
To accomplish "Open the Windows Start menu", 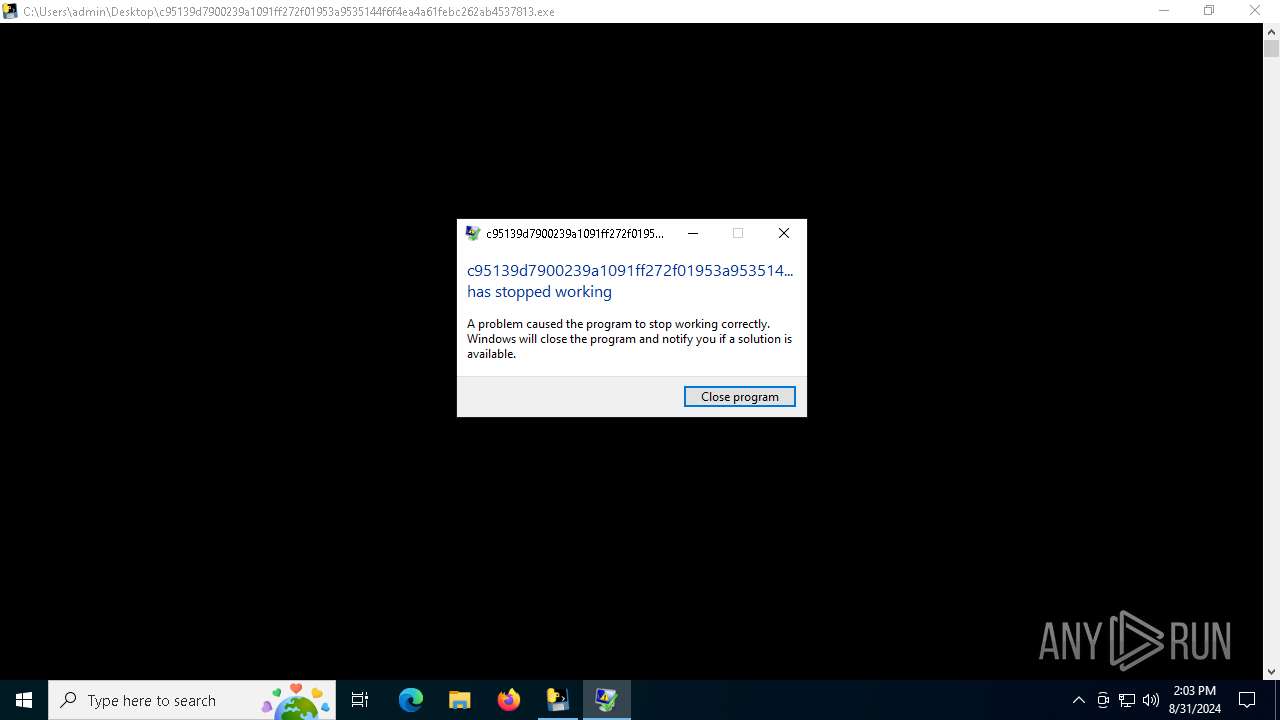I will 24,700.
